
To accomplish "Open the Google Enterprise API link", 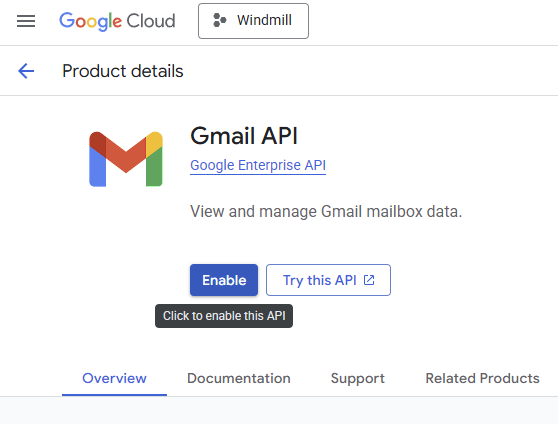I will click(x=258, y=166).
